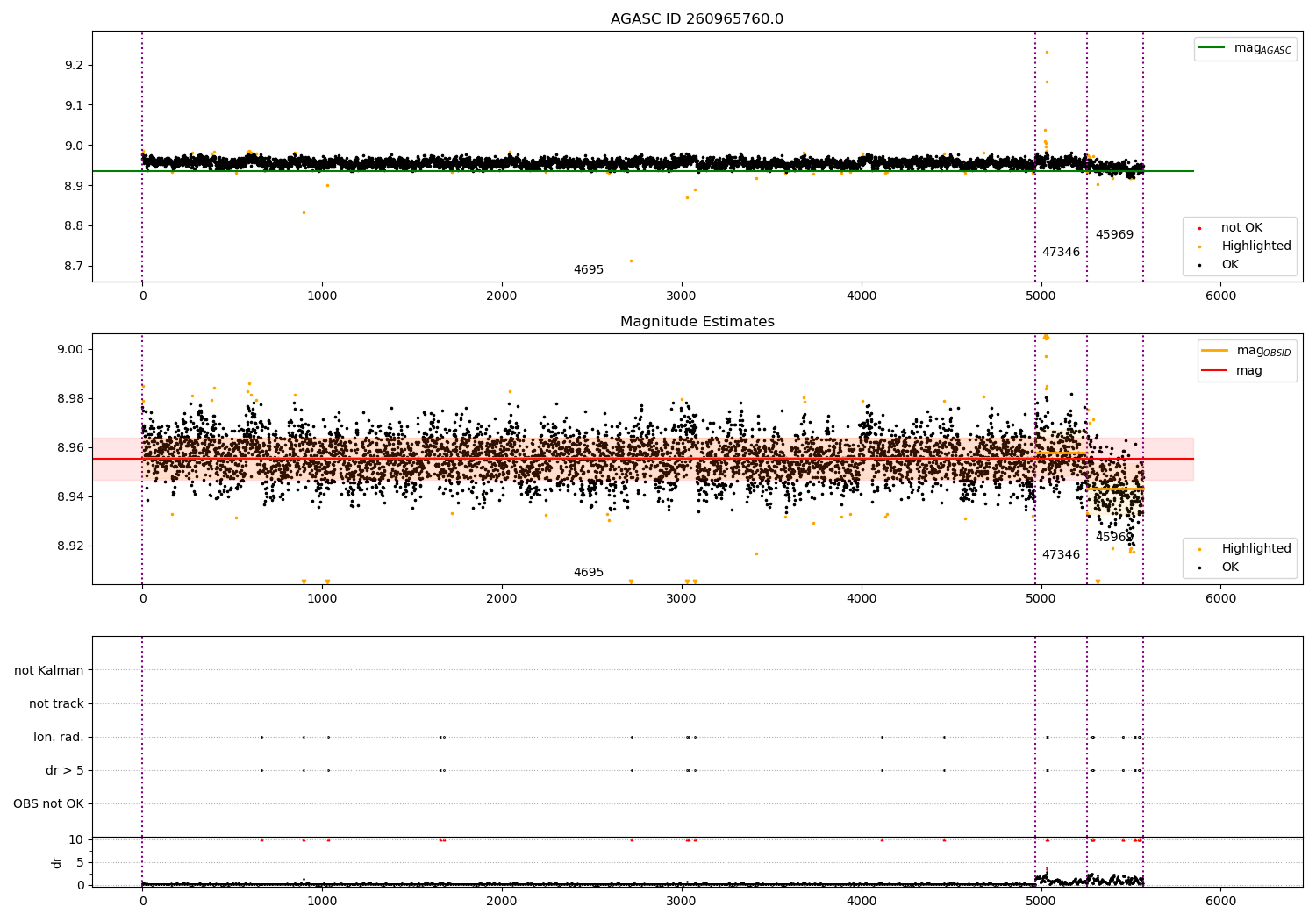
Task: Click x-axis tick 5000 under Magnitude Estimates plot
Action: point(1041,599)
